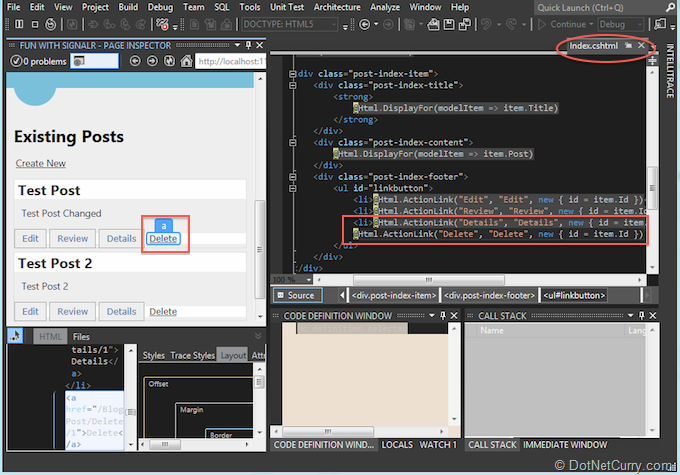Collapse the inspector pane double chevron
Screen dimensions: 680x475
pyautogui.click(x=258, y=336)
